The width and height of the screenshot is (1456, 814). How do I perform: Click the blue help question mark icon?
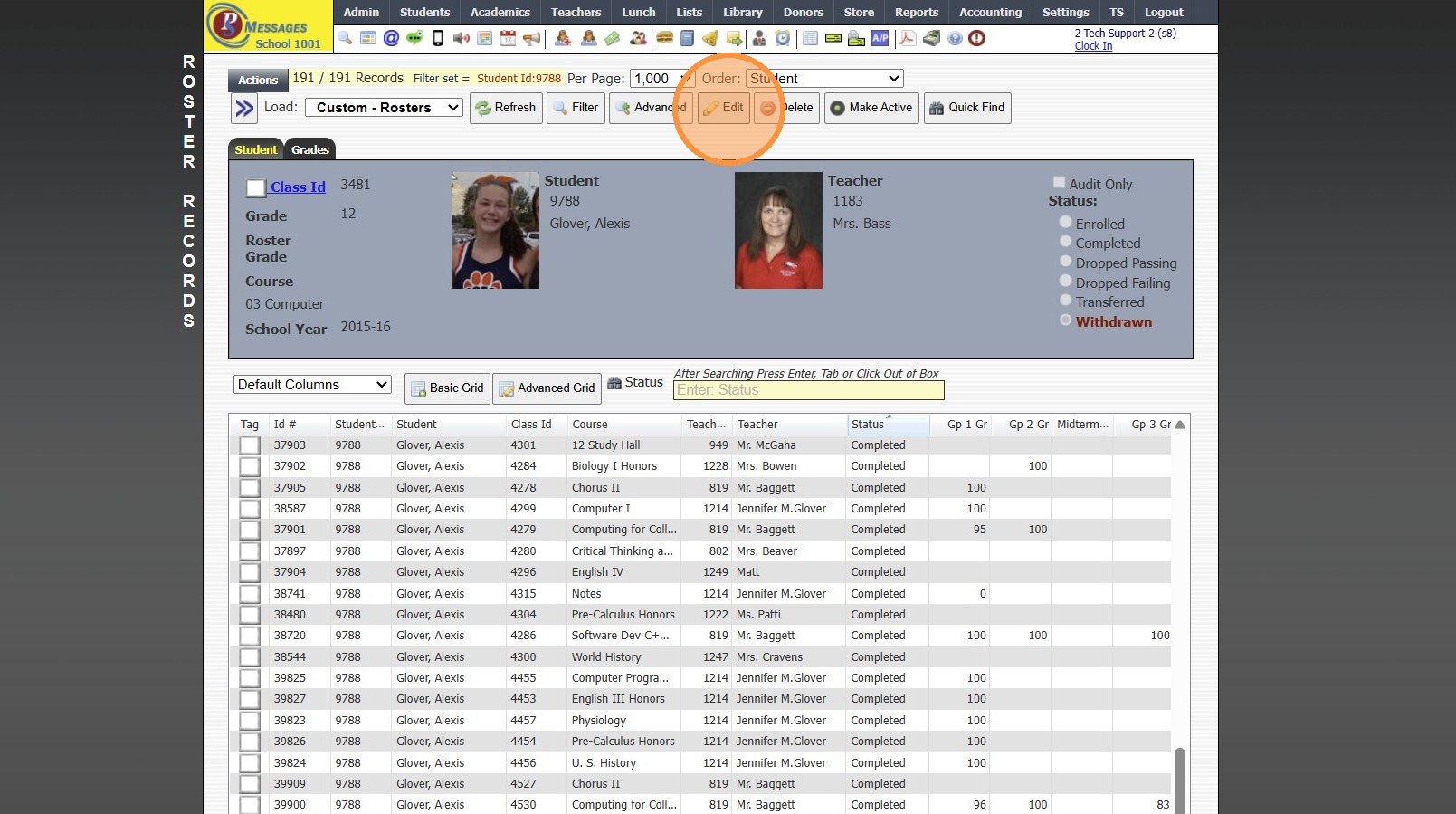[955, 38]
